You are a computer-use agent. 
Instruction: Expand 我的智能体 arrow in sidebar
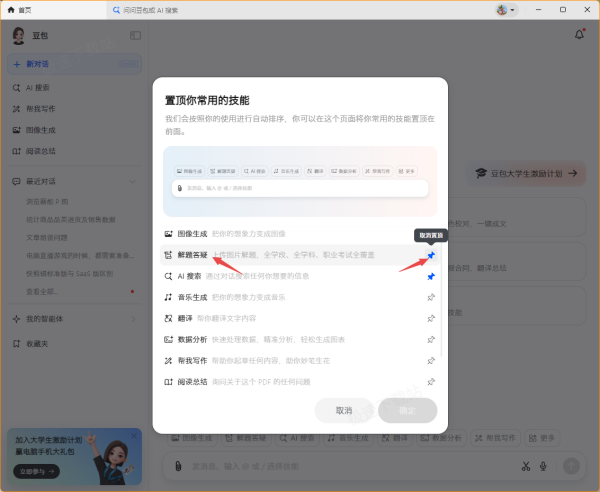[x=133, y=319]
